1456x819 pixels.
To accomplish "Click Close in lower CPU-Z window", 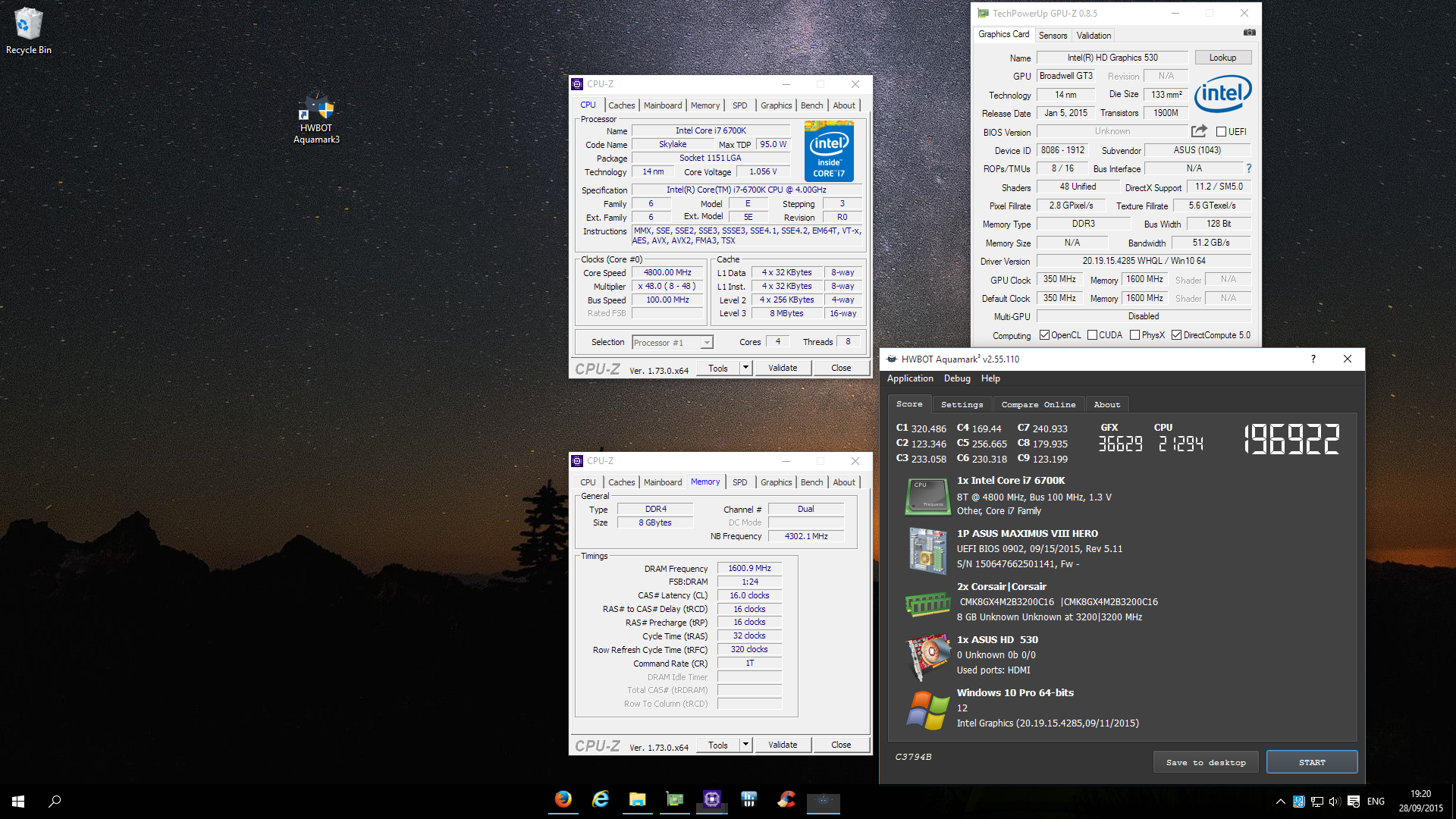I will click(x=841, y=745).
